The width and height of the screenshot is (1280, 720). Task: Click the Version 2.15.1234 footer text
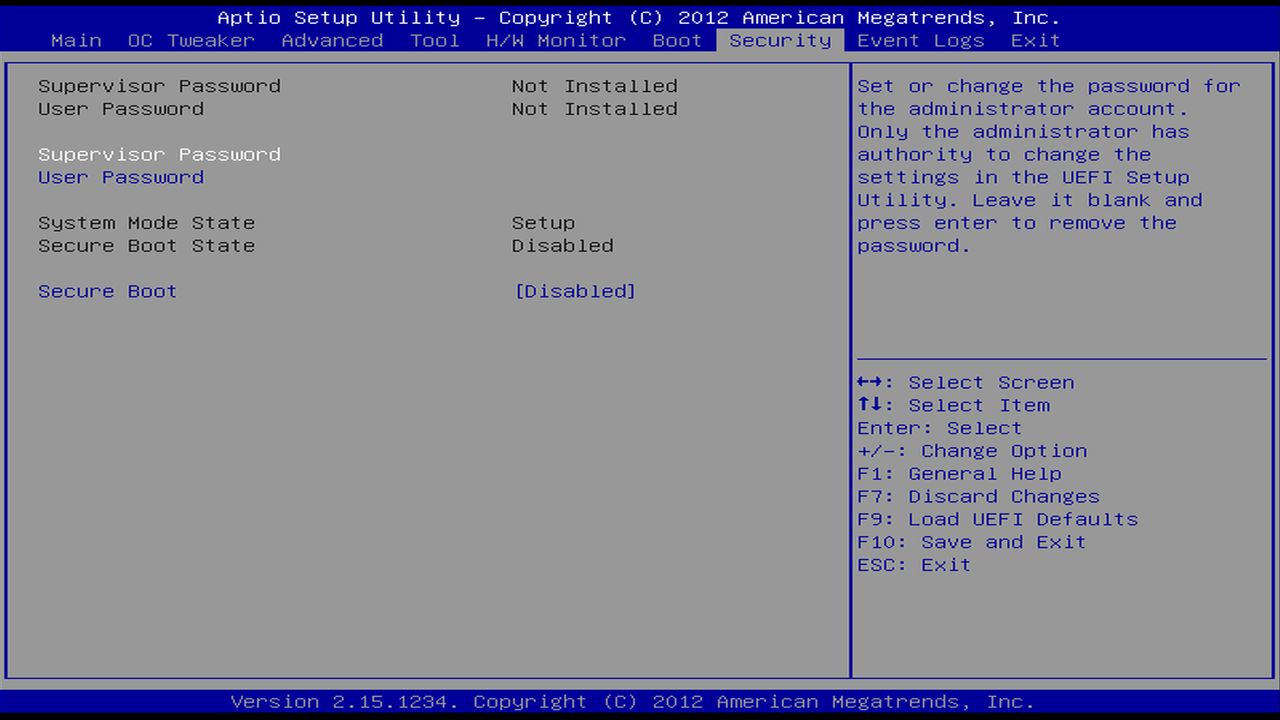633,702
